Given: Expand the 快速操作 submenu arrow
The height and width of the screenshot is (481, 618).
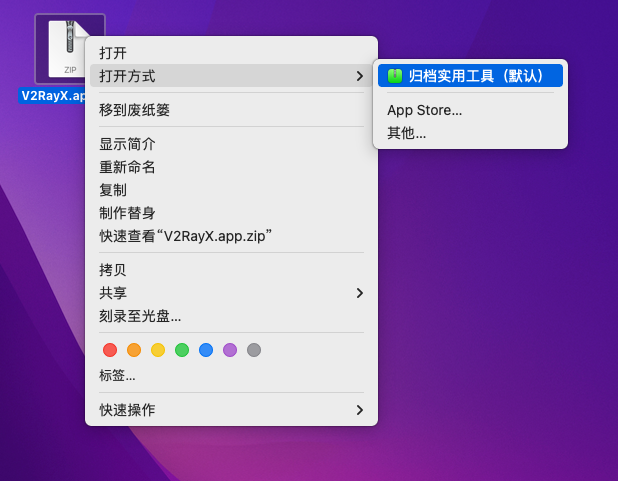Looking at the screenshot, I should coord(359,410).
